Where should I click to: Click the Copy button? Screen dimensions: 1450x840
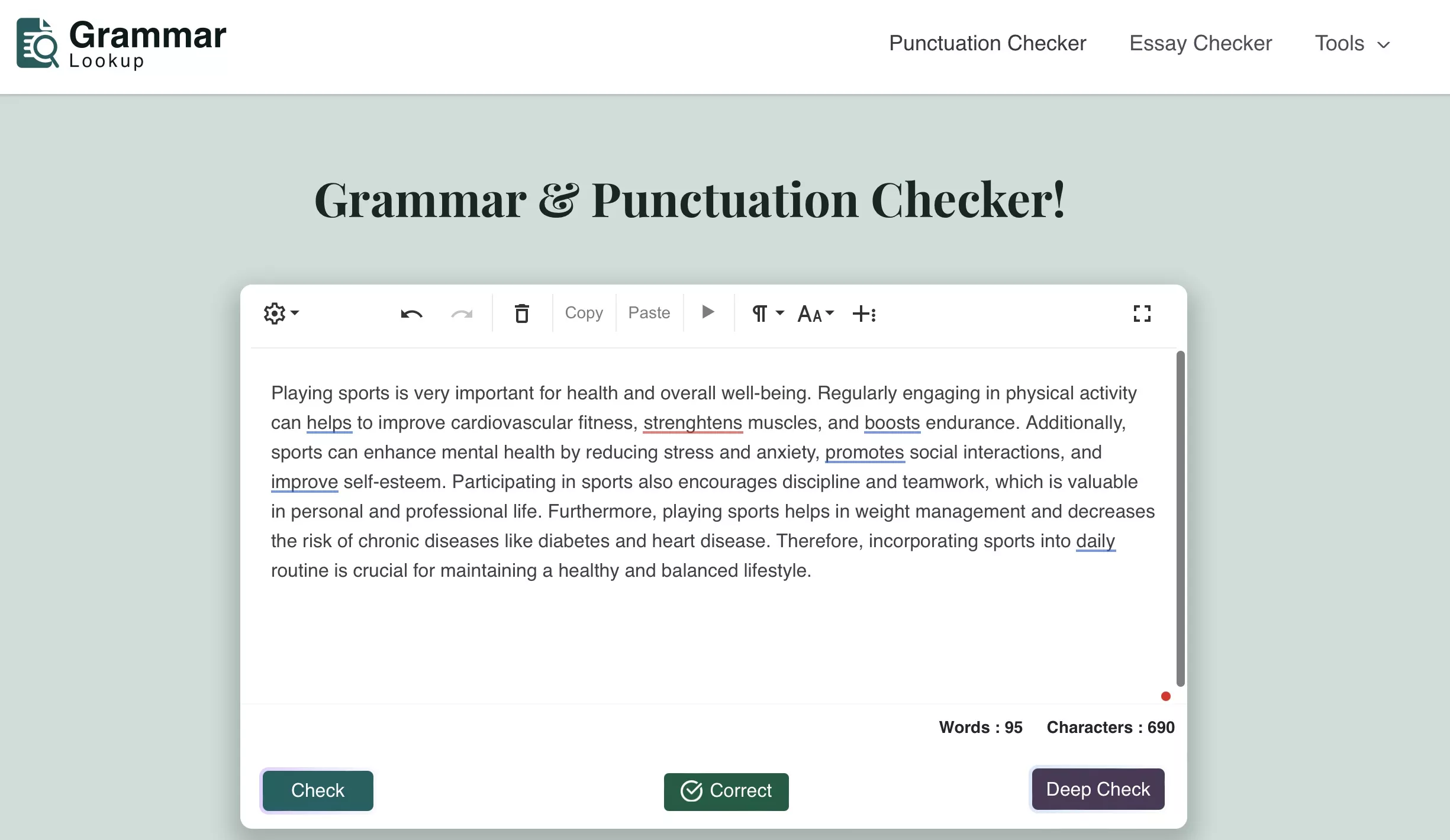[x=583, y=313]
